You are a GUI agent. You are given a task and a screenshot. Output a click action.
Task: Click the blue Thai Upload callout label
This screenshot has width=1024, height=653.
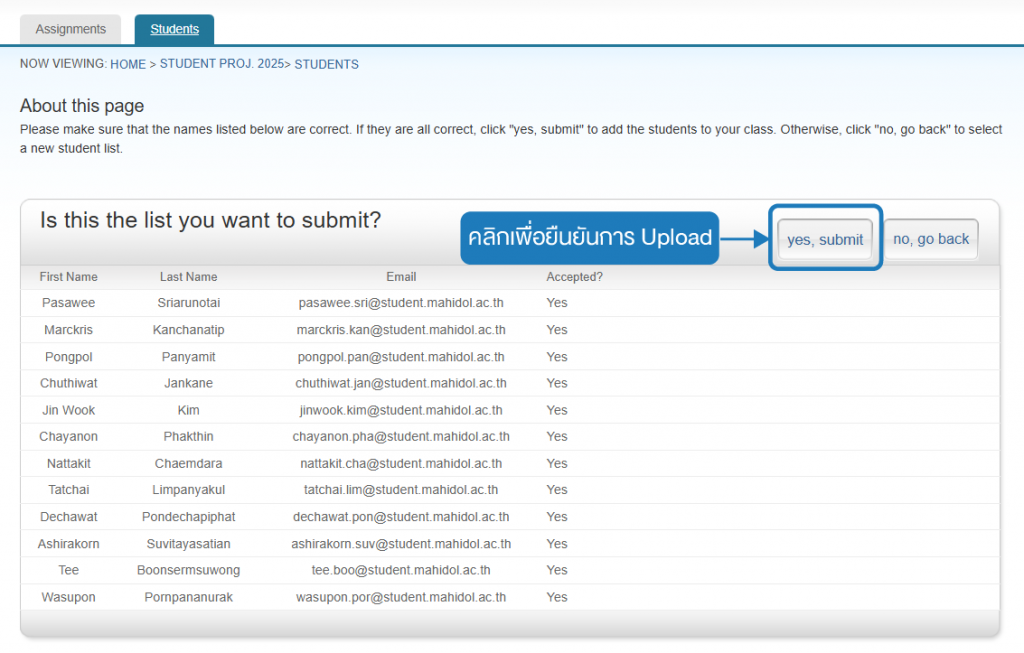(x=590, y=238)
